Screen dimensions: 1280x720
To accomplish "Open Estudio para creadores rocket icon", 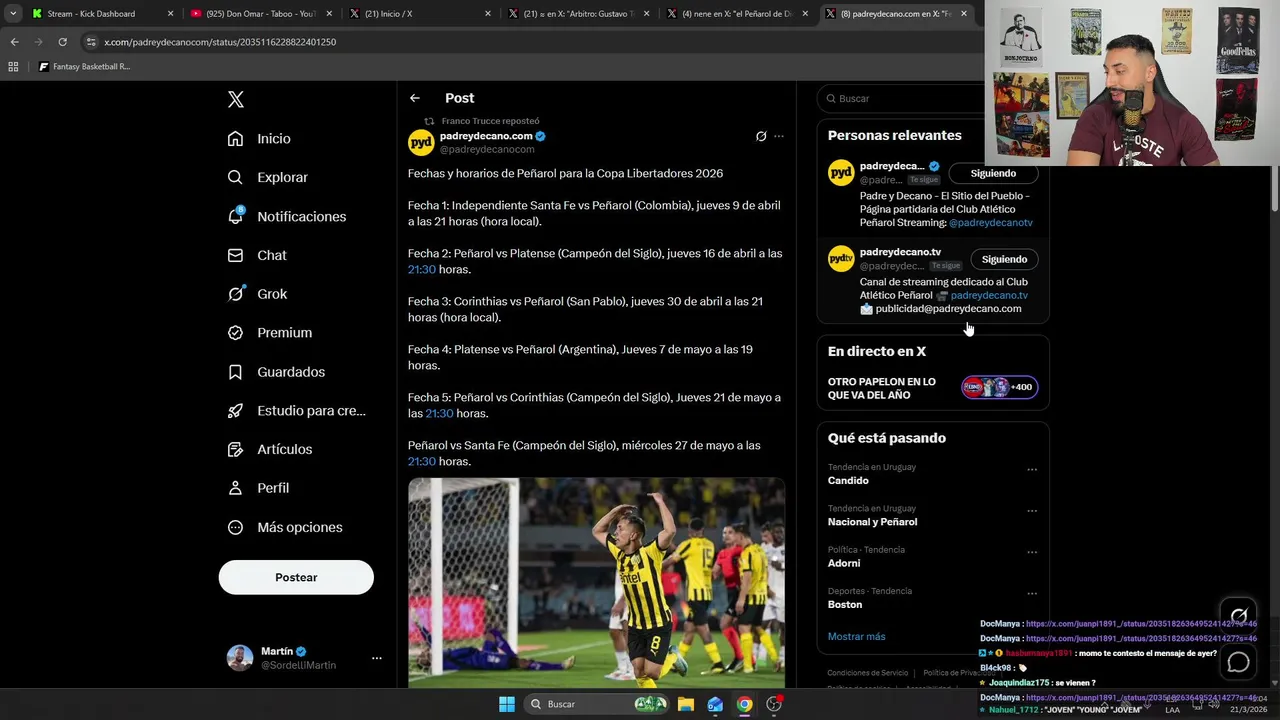I will pos(235,411).
